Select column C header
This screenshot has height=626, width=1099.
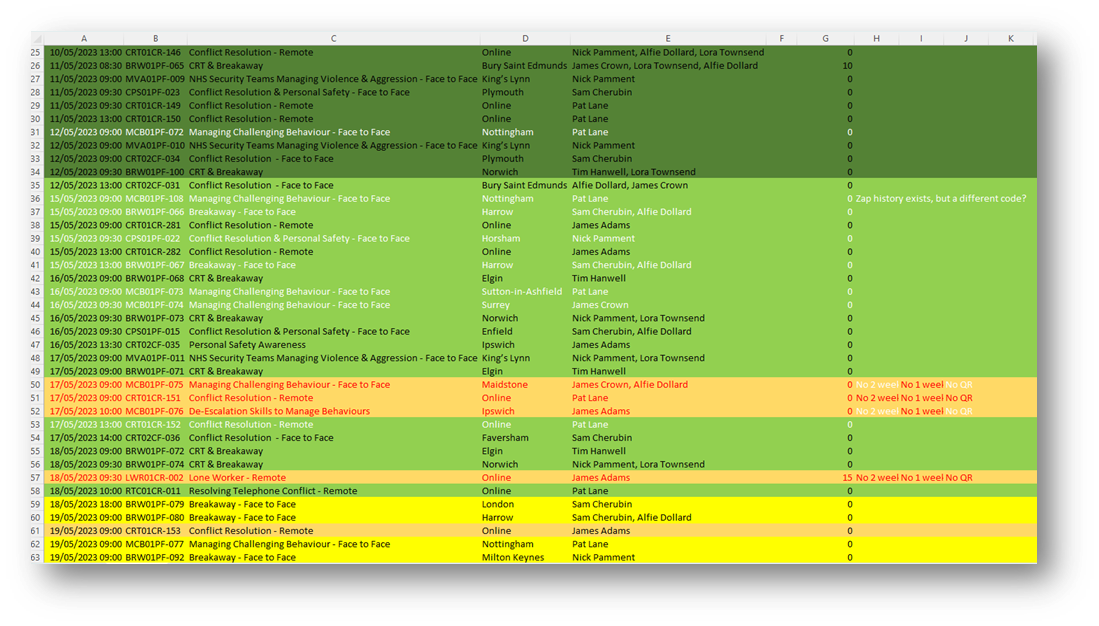pos(333,39)
